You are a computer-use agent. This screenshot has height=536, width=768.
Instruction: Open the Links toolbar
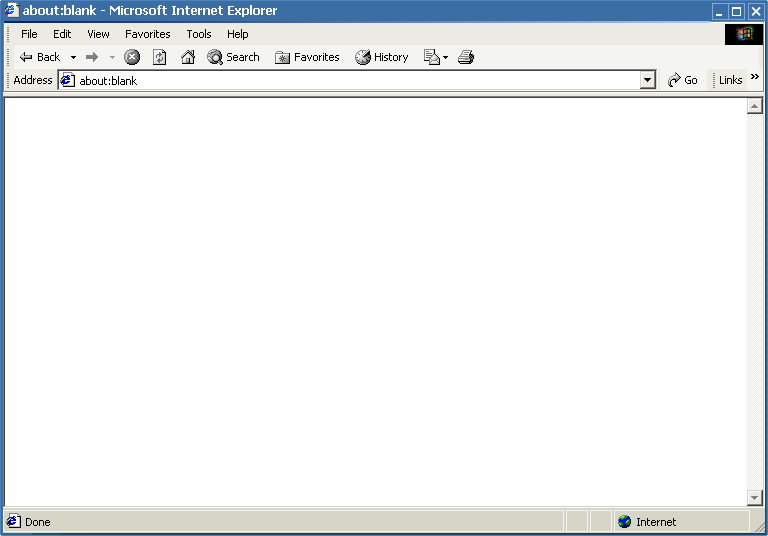coord(730,80)
